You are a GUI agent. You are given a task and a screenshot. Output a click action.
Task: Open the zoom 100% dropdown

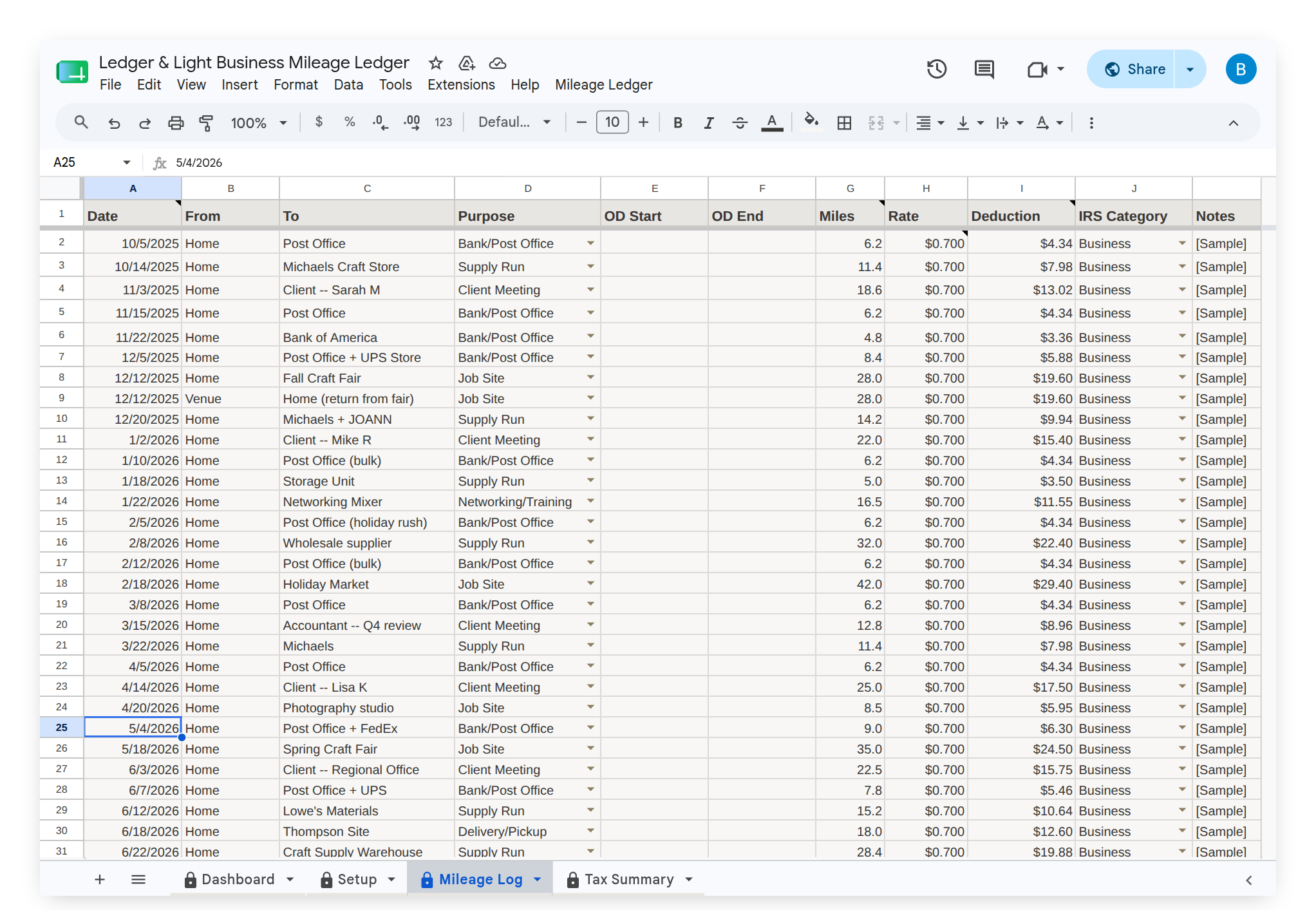click(x=259, y=122)
